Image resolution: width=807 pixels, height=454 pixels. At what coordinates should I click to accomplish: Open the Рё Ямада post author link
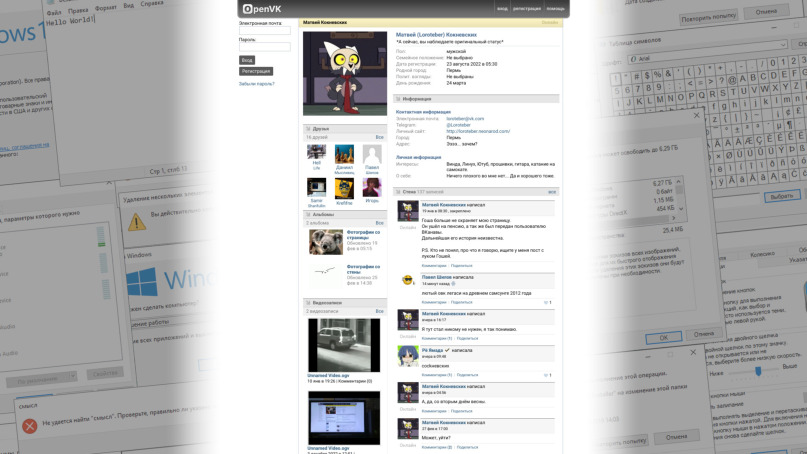coord(432,350)
